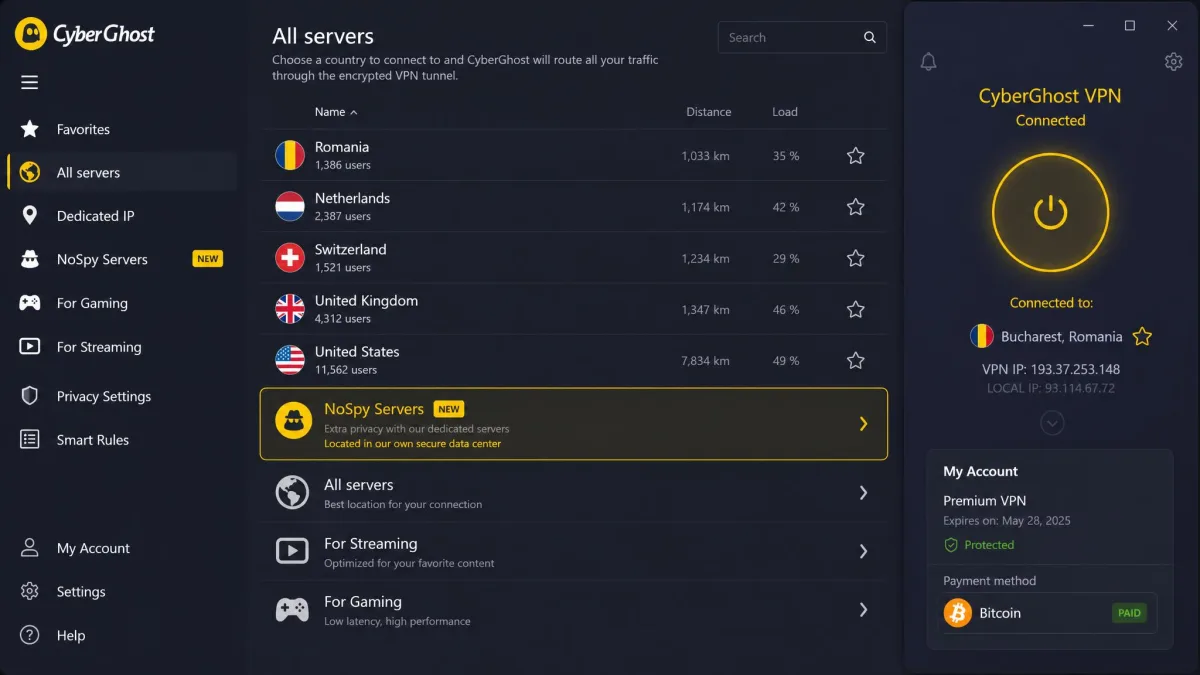1200x675 pixels.
Task: Toggle favorite star for Romania
Action: (x=856, y=156)
